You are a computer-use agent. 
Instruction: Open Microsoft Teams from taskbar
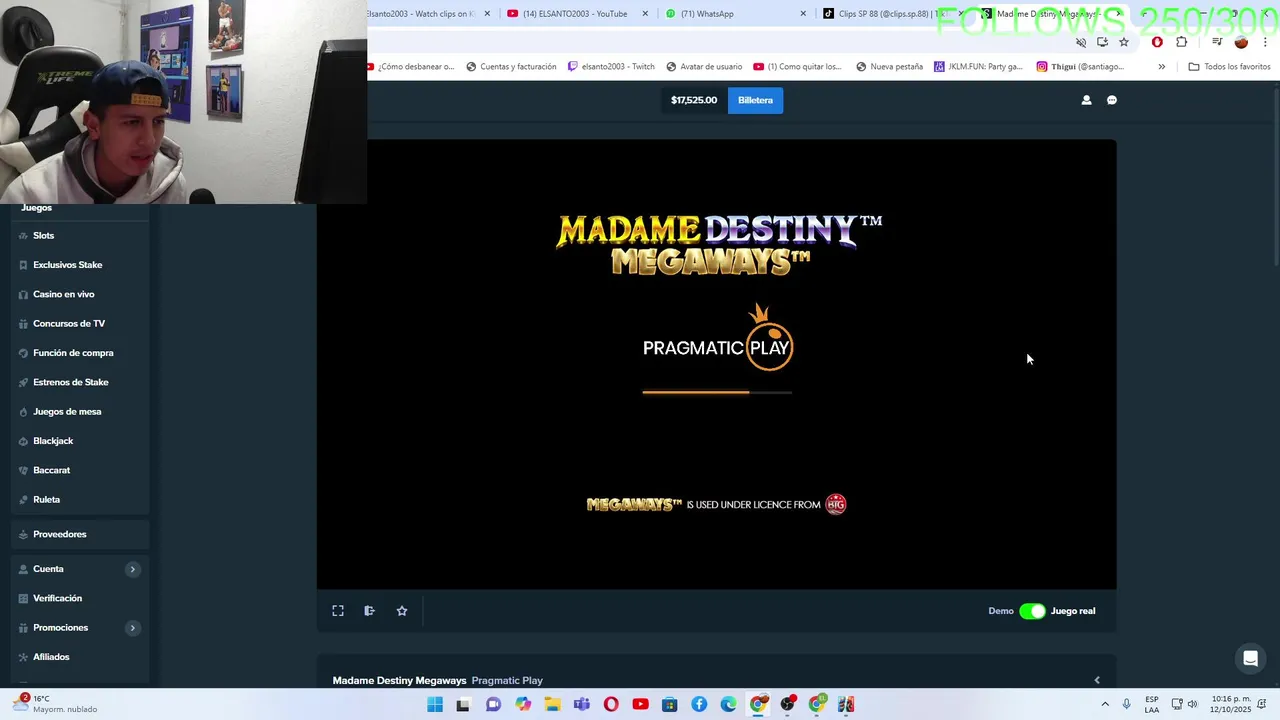coord(582,704)
